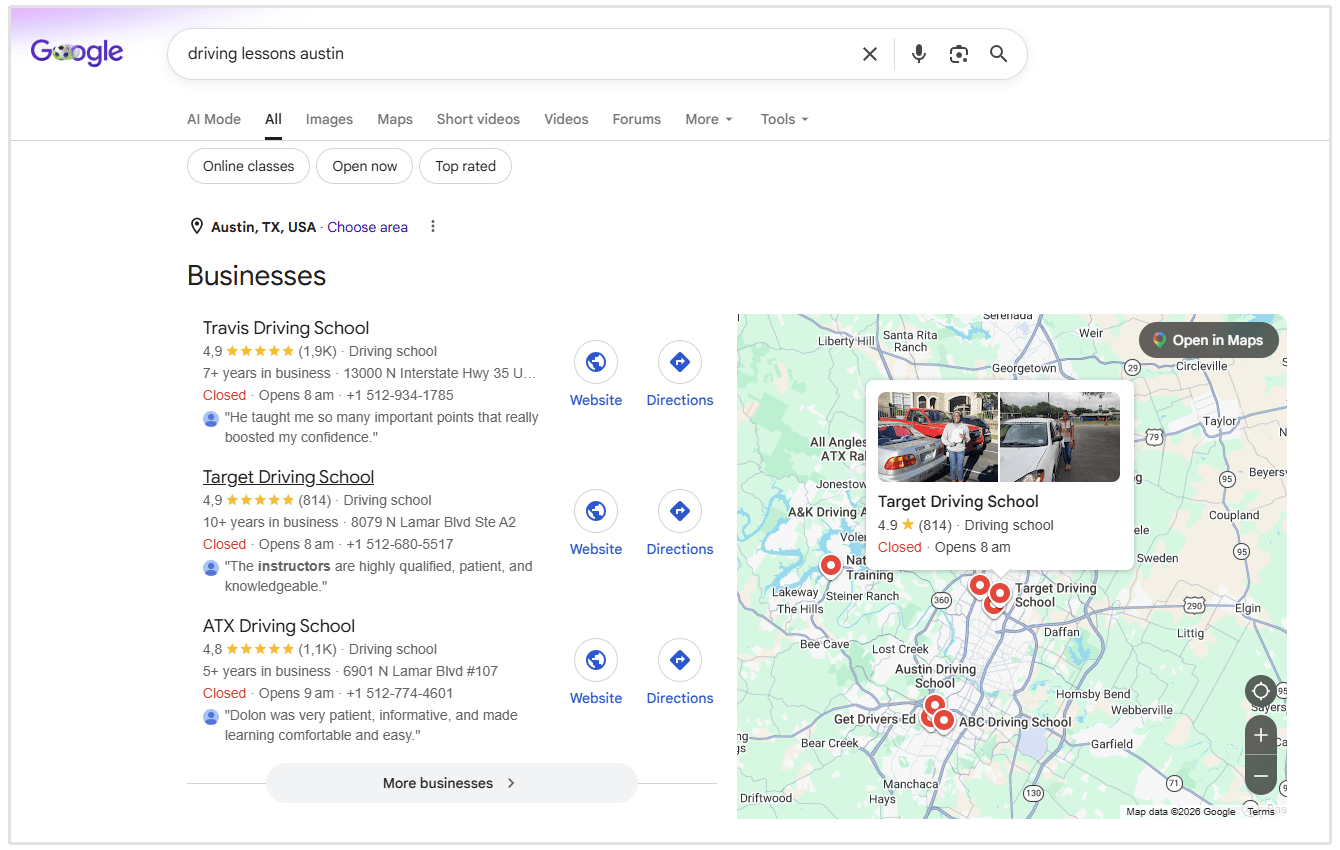
Task: Click the More businesses button
Action: coord(451,783)
